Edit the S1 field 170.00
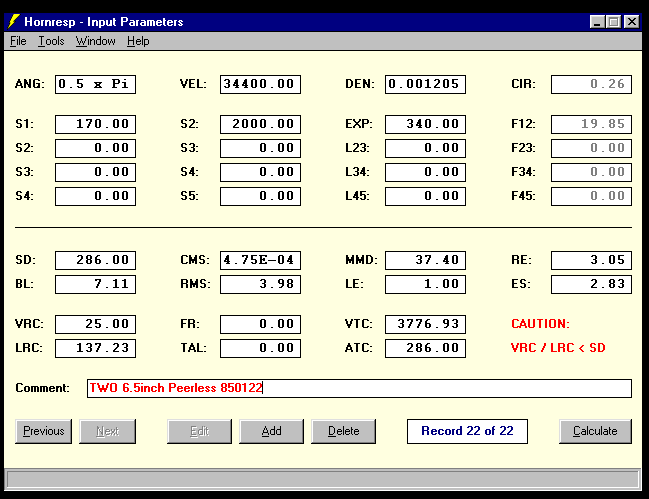The width and height of the screenshot is (649, 499). point(95,124)
